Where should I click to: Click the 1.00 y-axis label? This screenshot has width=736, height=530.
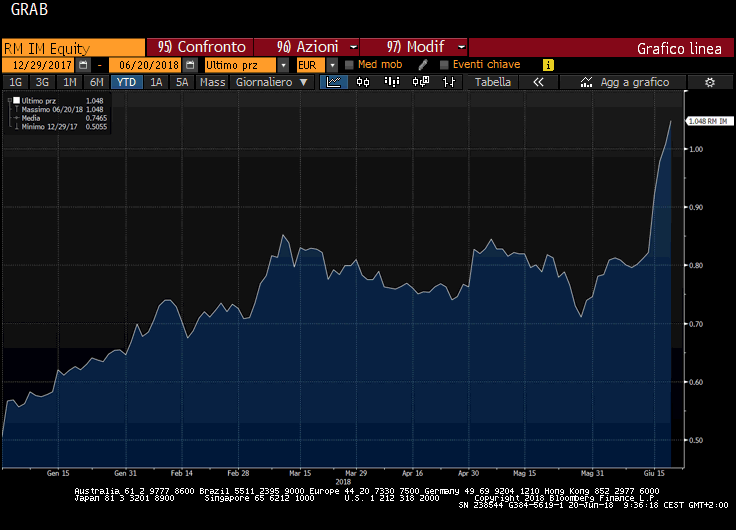pos(696,149)
